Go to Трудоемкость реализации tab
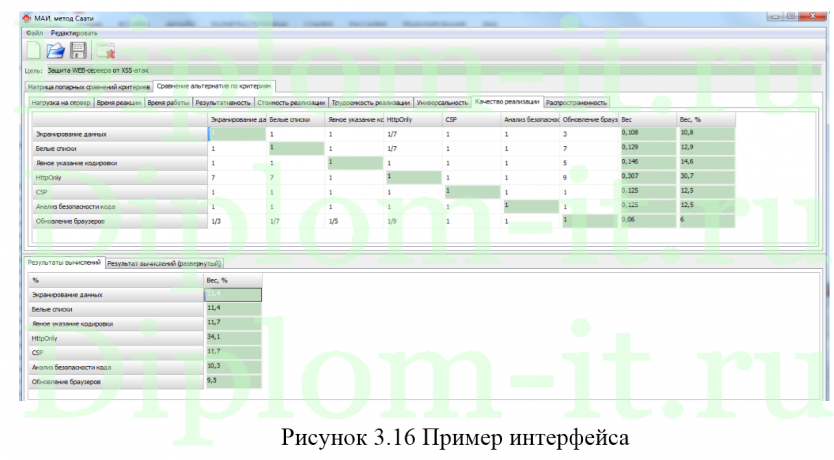Image resolution: width=834 pixels, height=460 pixels. click(x=371, y=103)
